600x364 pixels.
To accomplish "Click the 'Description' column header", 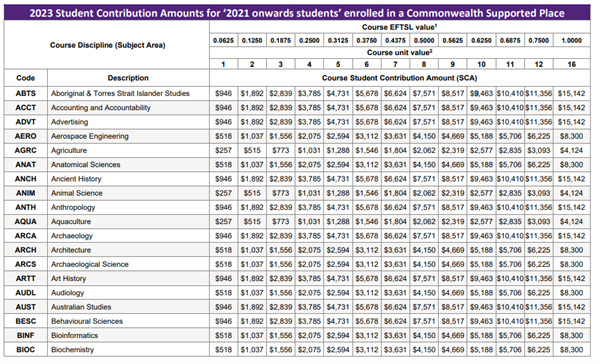I will click(x=128, y=78).
